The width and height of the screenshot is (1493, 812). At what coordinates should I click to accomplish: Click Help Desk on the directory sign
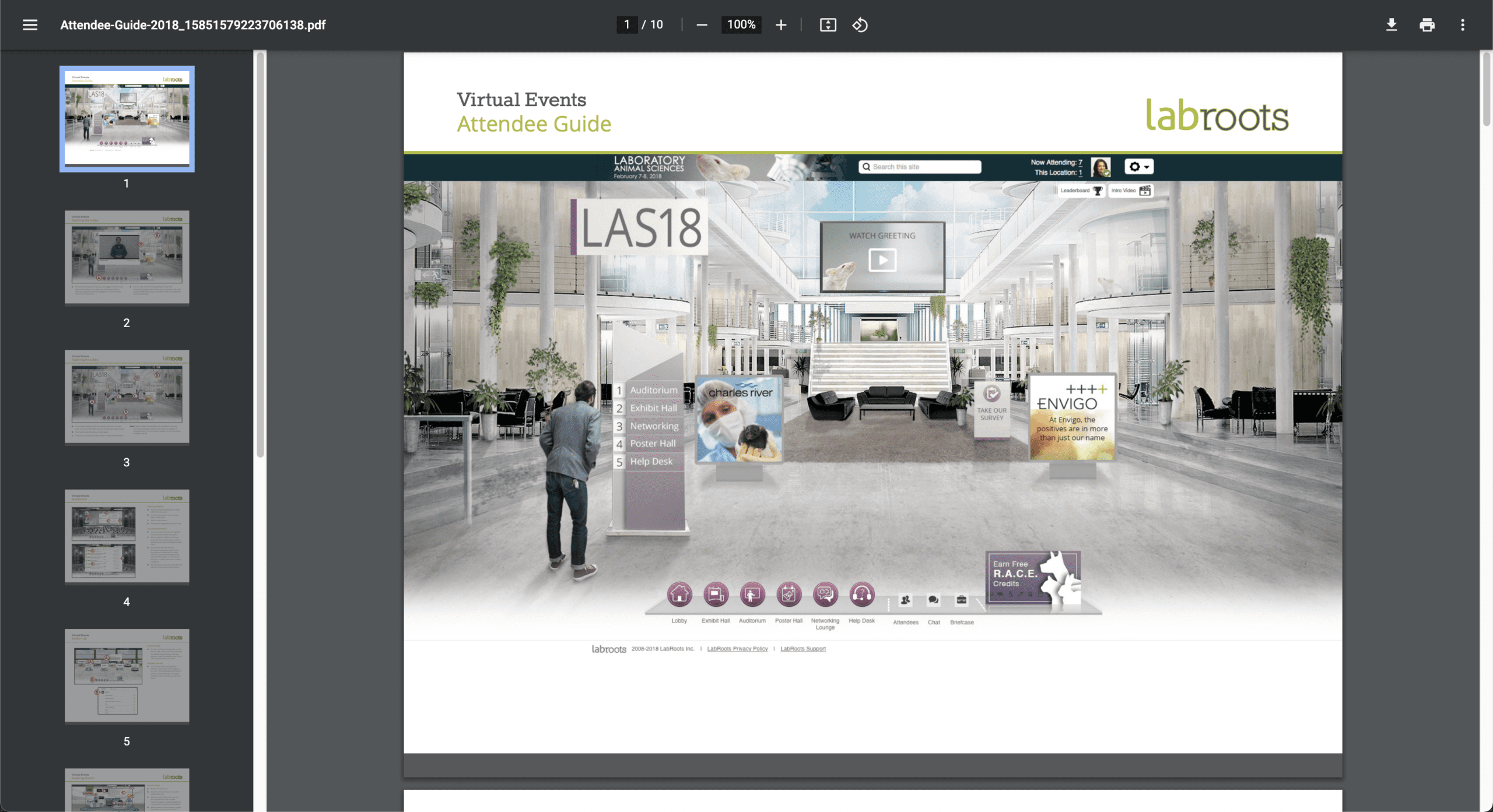point(651,462)
